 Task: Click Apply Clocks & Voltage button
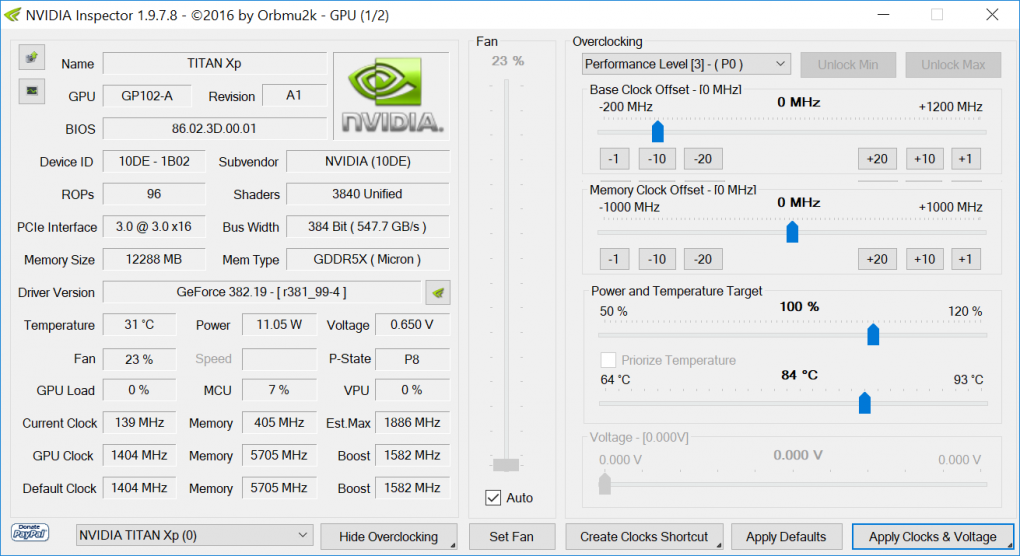[932, 536]
